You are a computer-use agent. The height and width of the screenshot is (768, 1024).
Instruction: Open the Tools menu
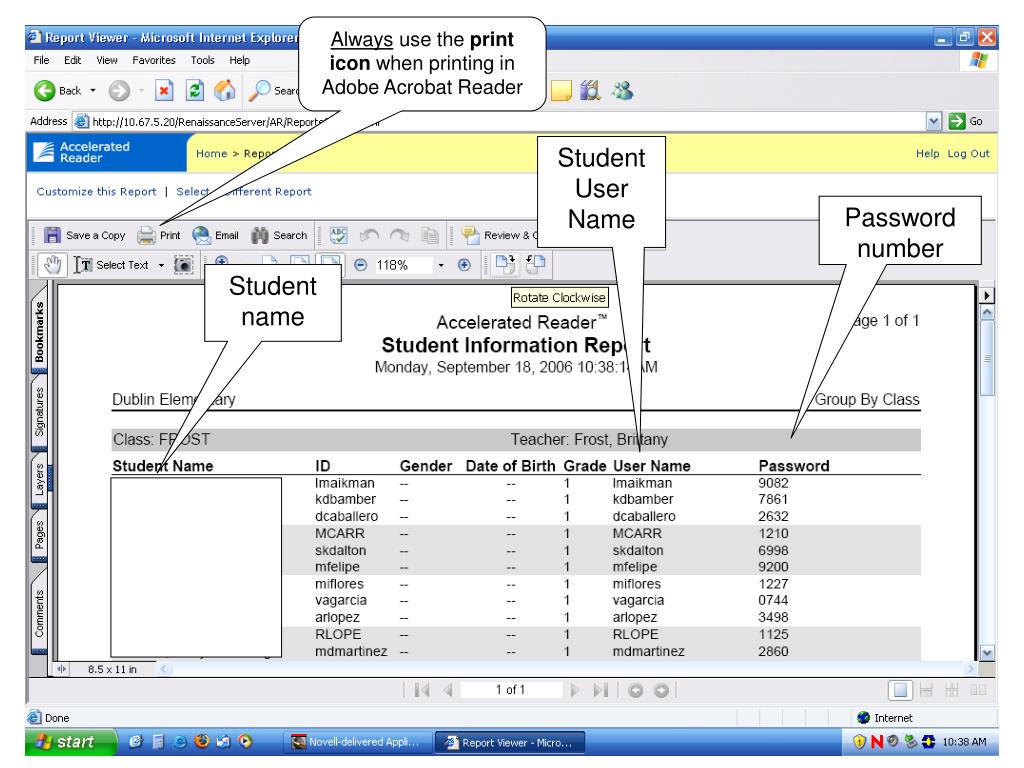[202, 60]
